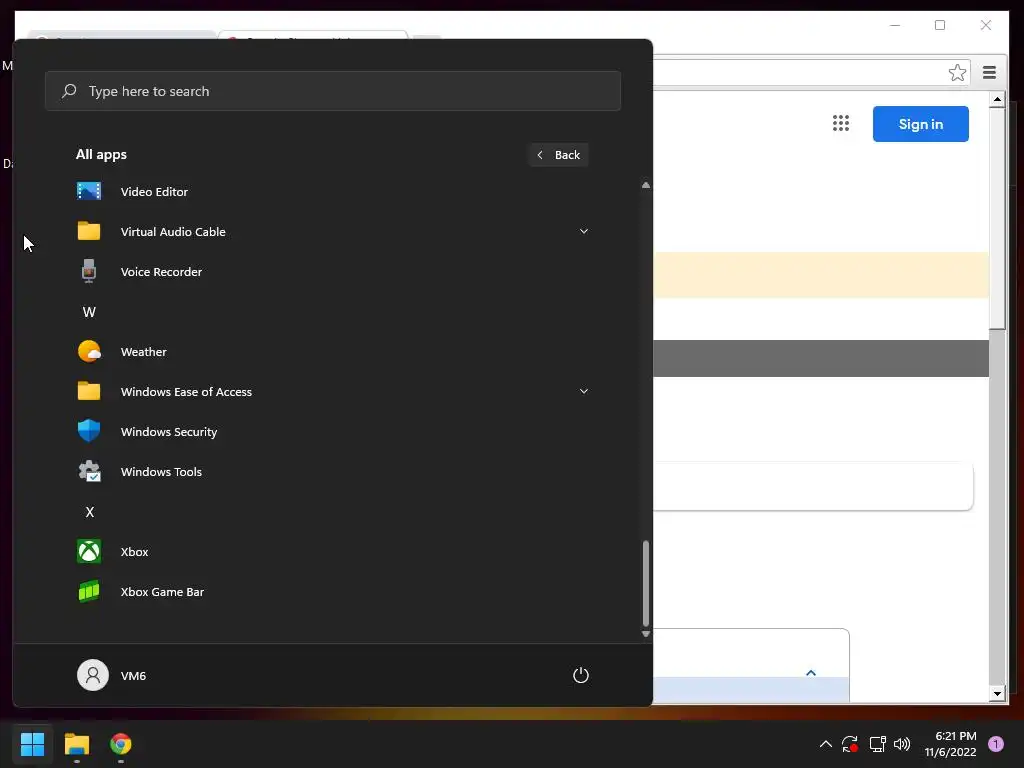Click the Sign in button in browser
Viewport: 1024px width, 768px height.
pos(920,124)
